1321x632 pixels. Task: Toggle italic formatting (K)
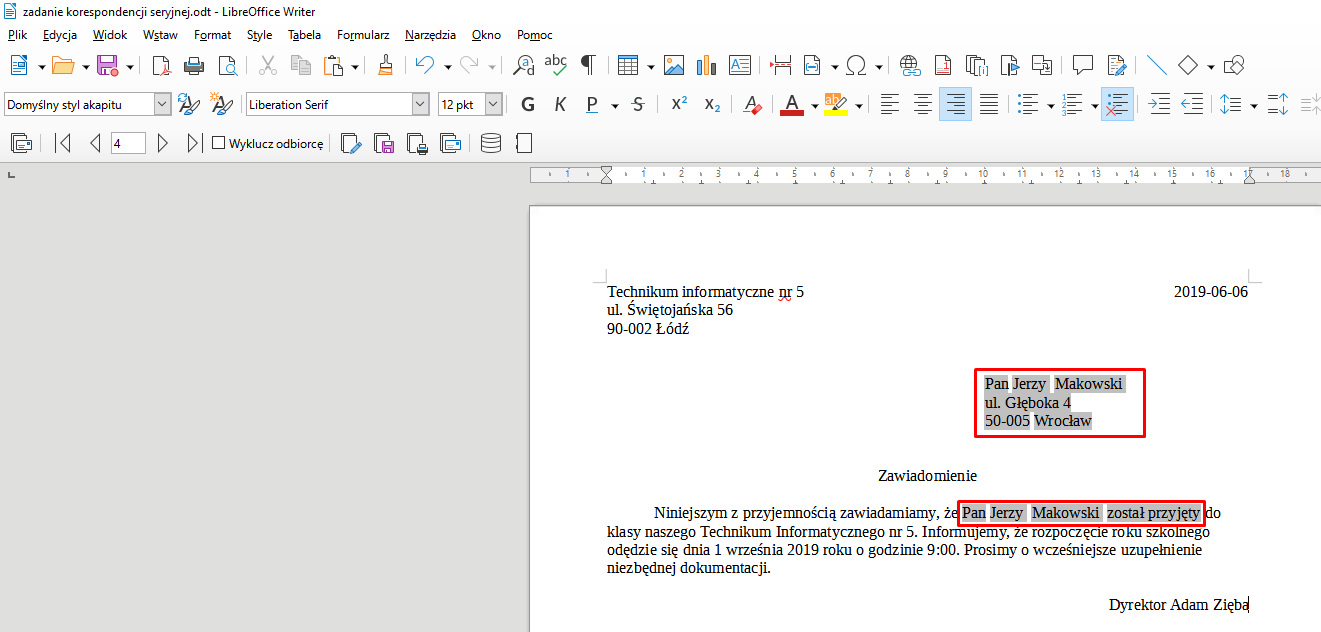(560, 104)
